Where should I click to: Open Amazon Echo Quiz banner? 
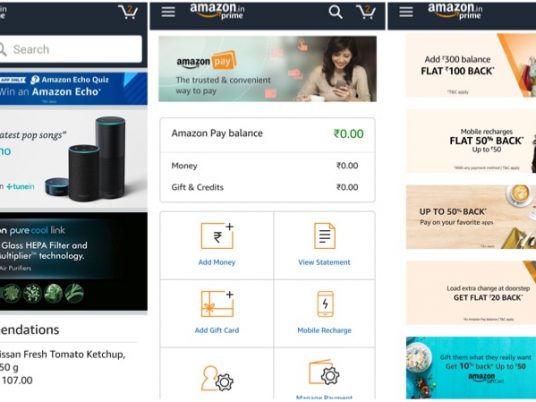point(73,88)
